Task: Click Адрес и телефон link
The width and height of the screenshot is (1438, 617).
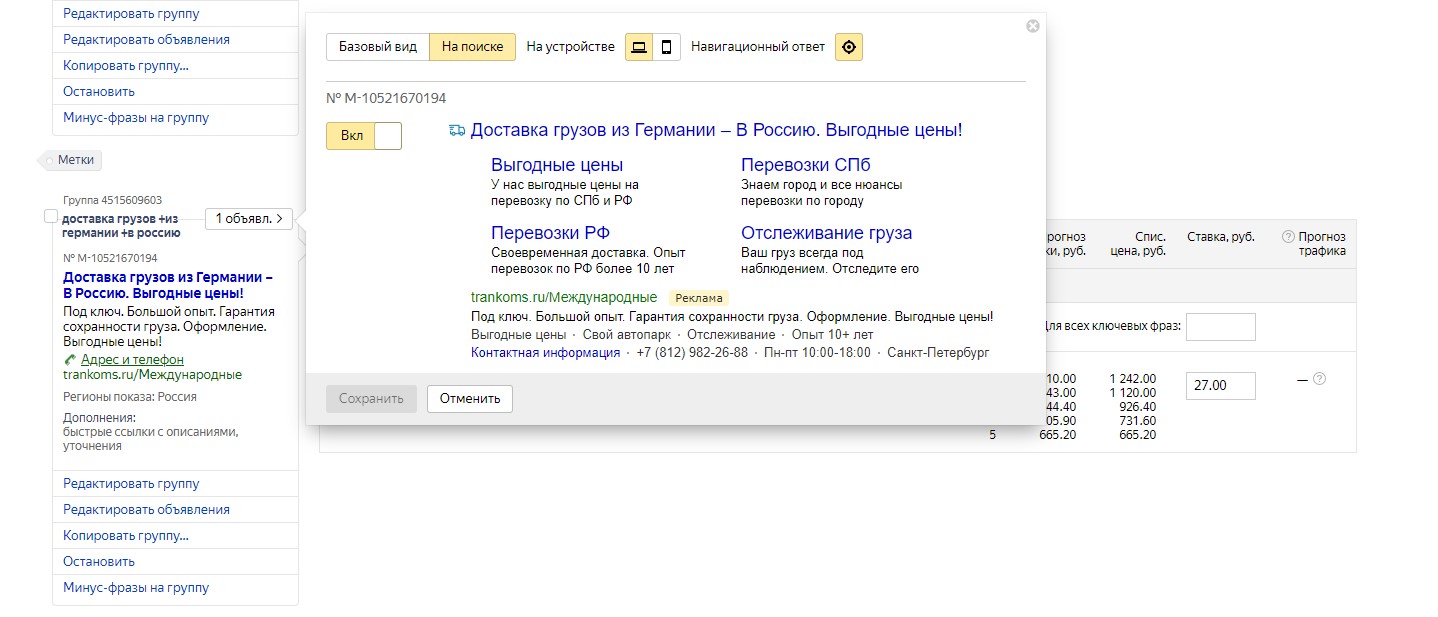Action: click(x=132, y=360)
